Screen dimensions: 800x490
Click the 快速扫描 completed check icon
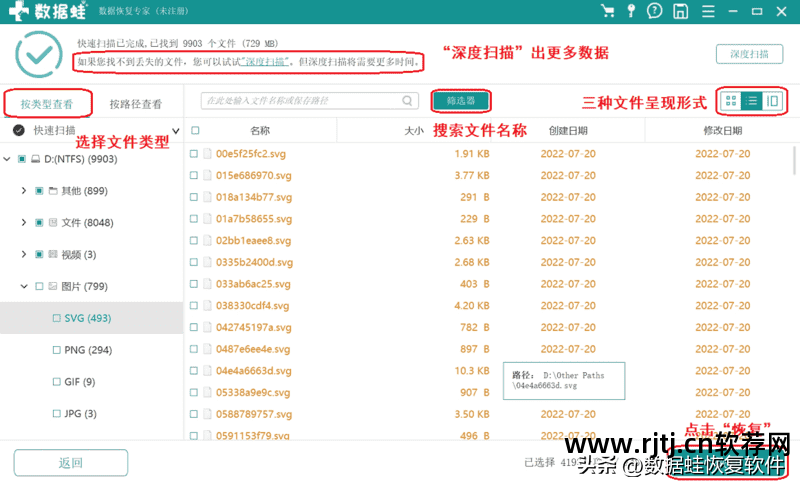(19, 131)
